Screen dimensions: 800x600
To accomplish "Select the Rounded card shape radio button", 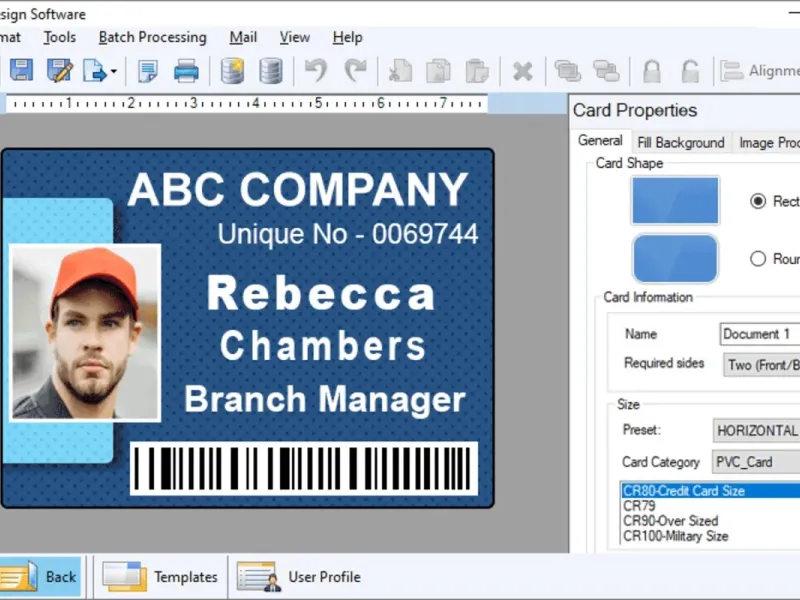I will pos(758,259).
